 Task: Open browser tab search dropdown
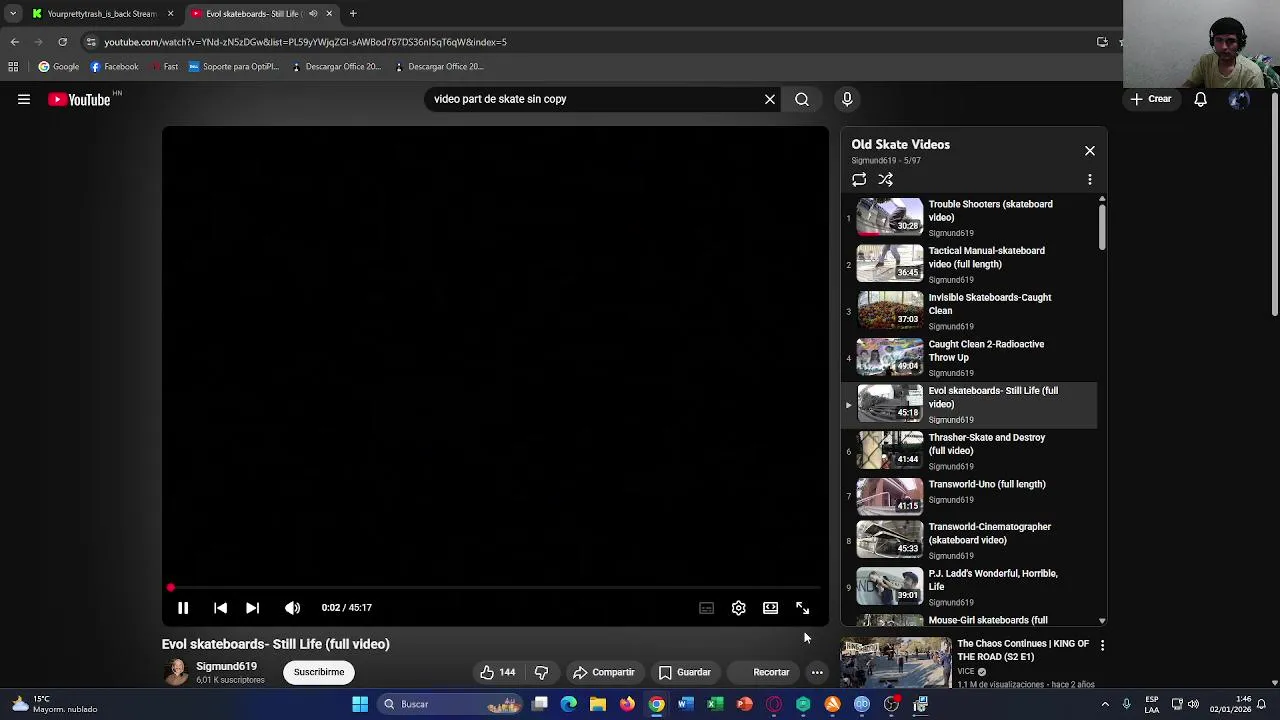(12, 14)
